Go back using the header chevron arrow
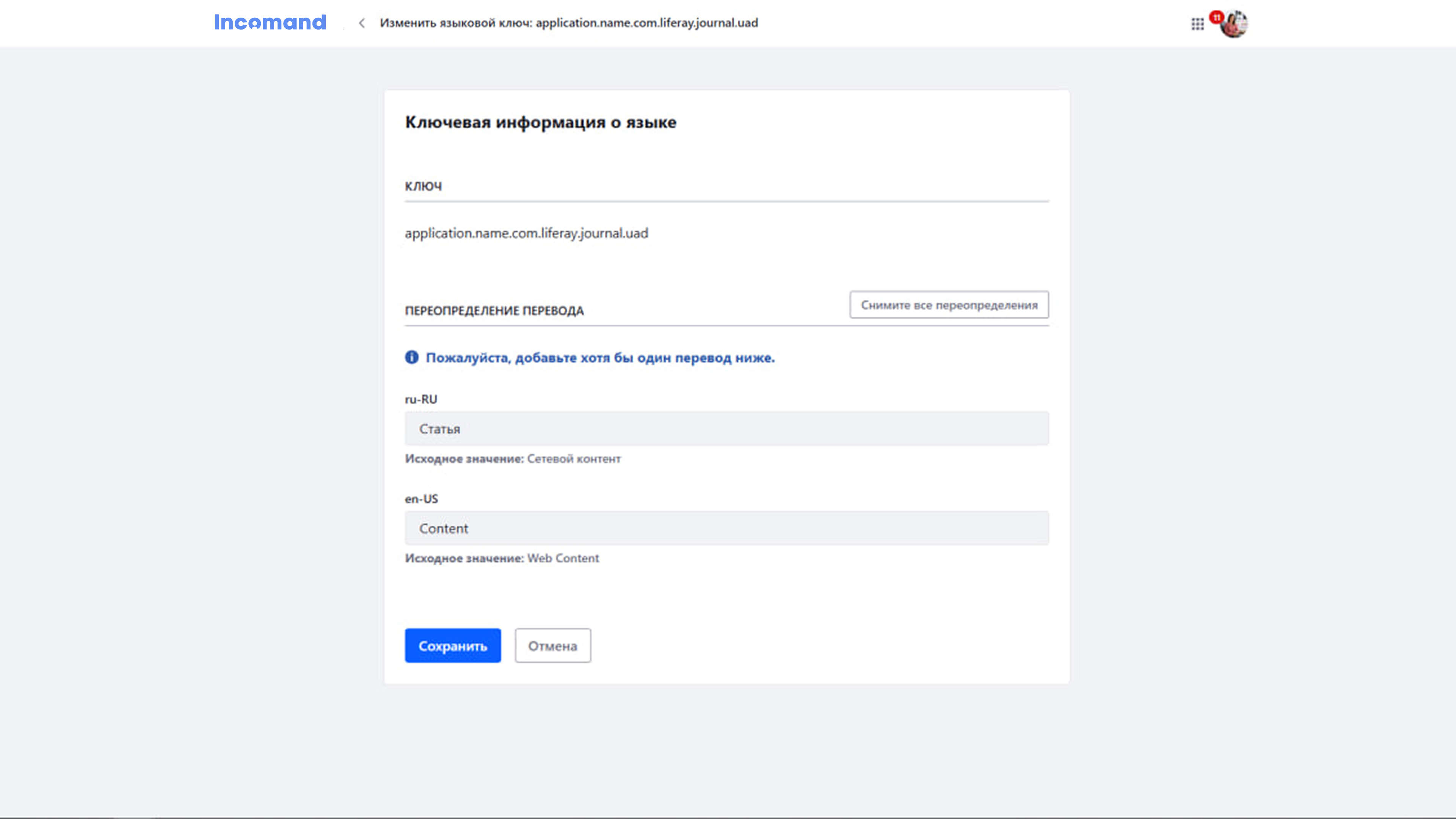Viewport: 1456px width, 819px height. [362, 23]
